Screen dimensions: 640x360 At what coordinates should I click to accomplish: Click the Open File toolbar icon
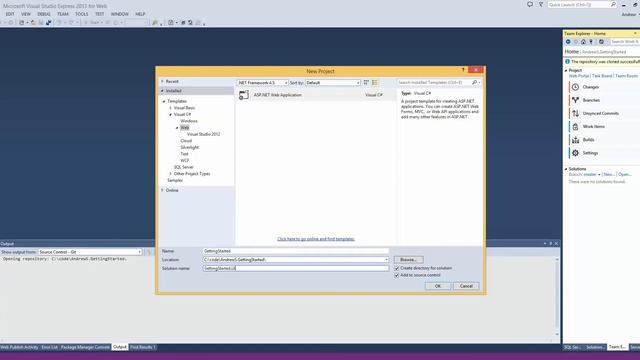point(33,23)
